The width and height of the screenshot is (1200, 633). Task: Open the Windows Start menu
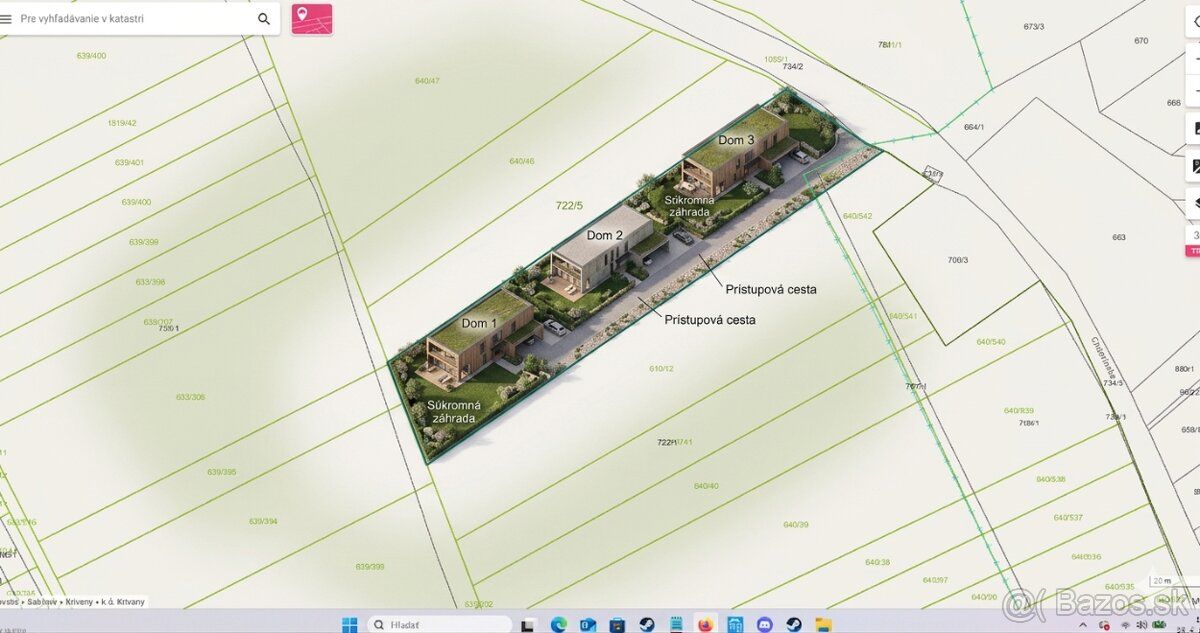(x=349, y=625)
